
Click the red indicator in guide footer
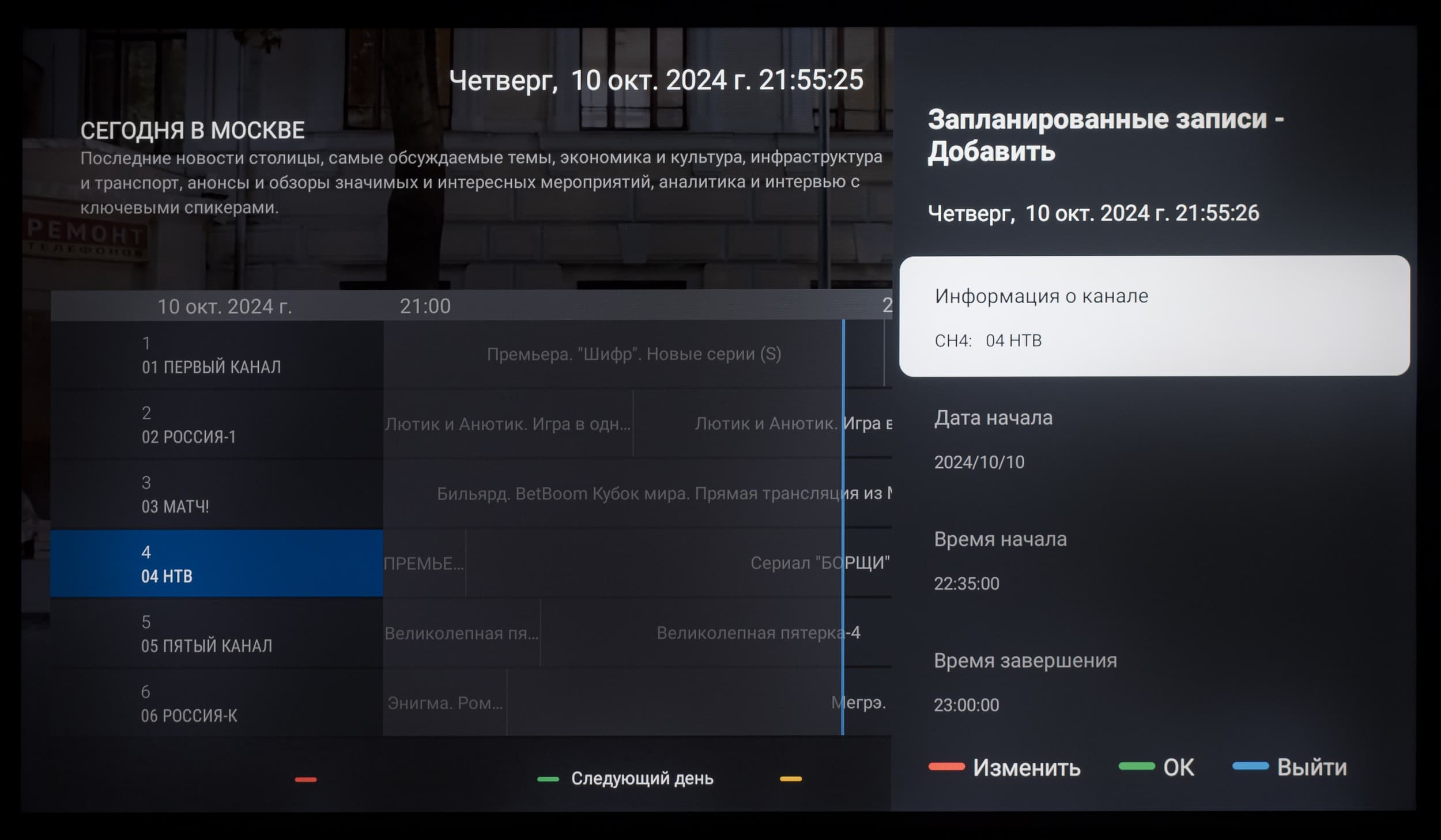tap(305, 780)
